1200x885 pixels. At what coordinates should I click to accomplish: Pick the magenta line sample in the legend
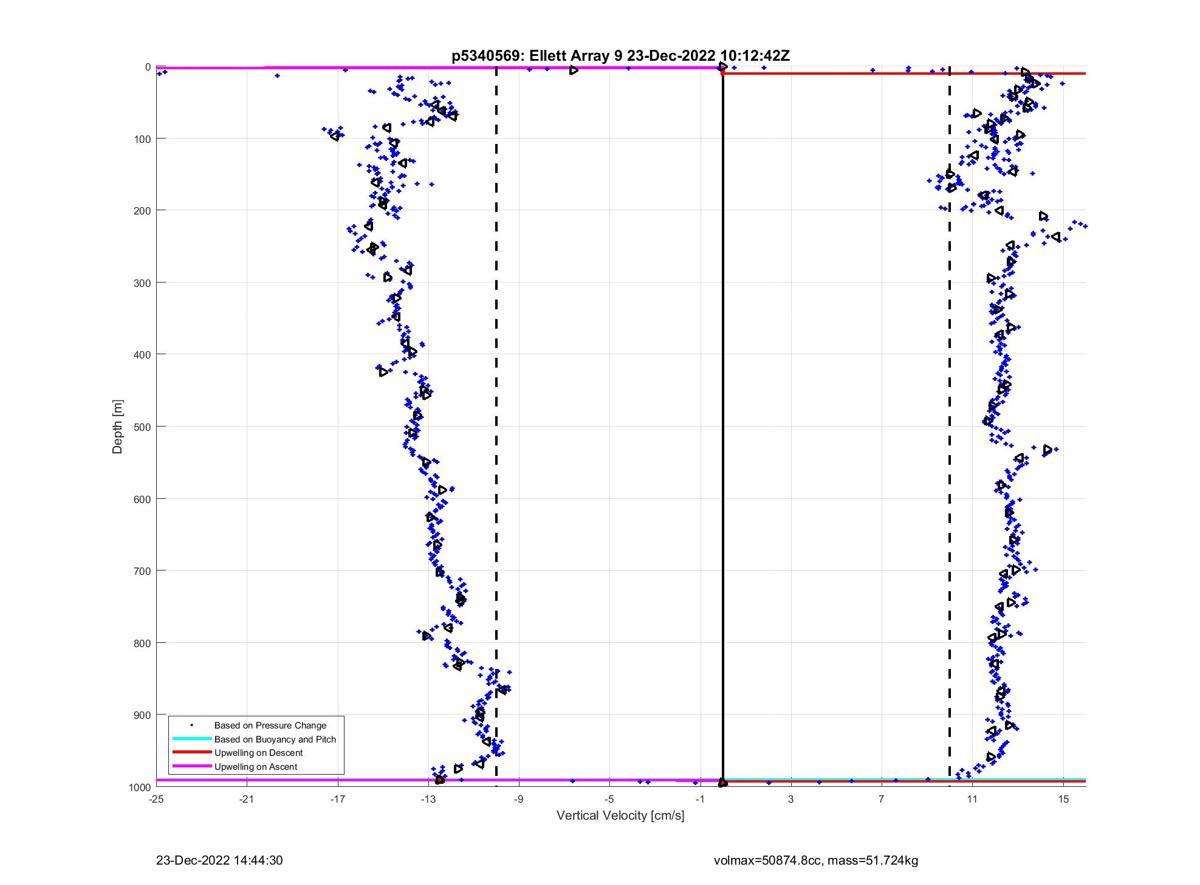(x=191, y=767)
